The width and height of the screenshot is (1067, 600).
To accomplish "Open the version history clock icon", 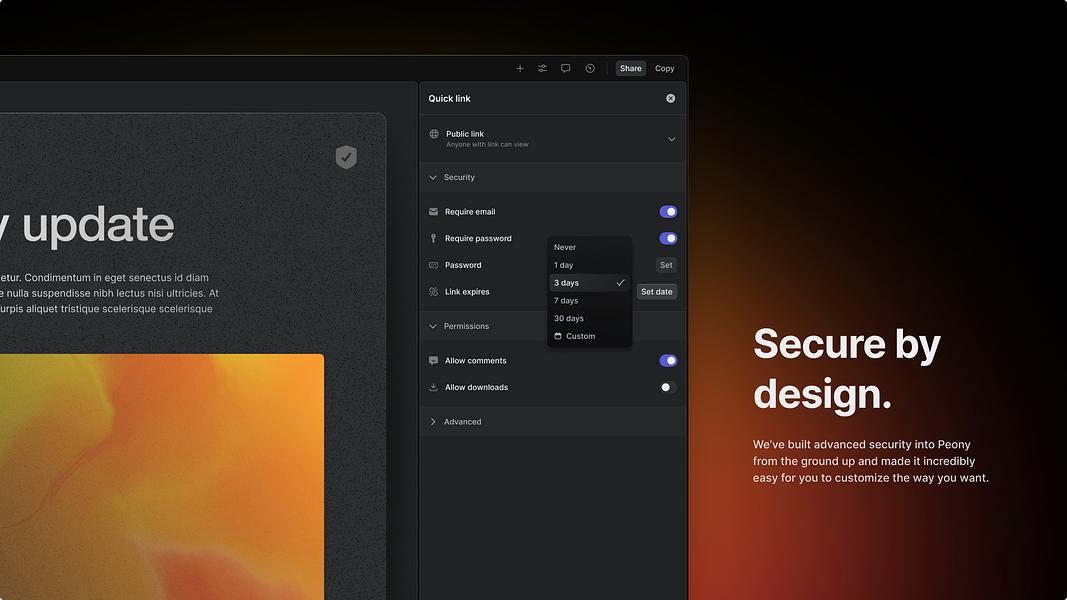I will pyautogui.click(x=590, y=68).
